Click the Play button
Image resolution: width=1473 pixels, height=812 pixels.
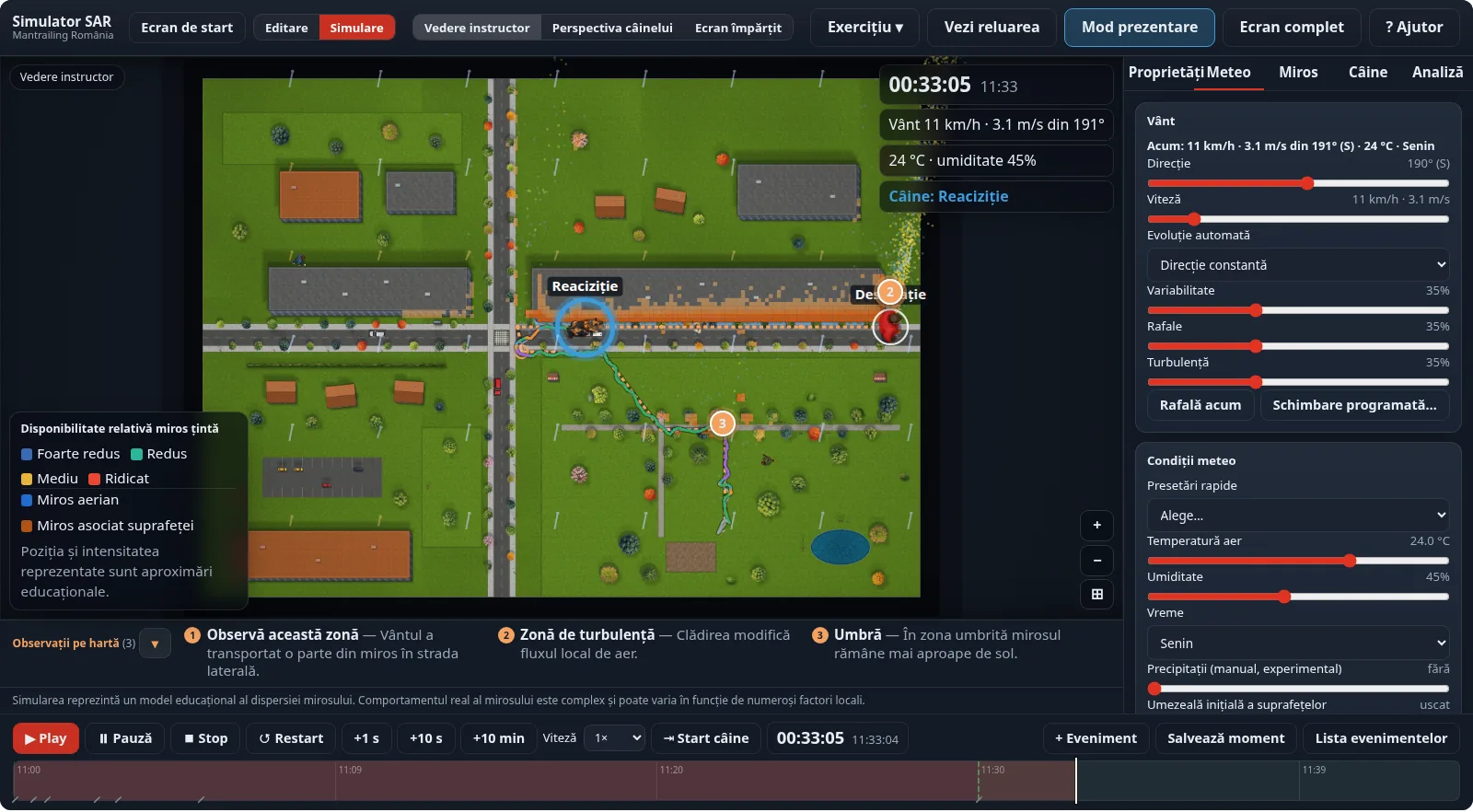coord(45,738)
